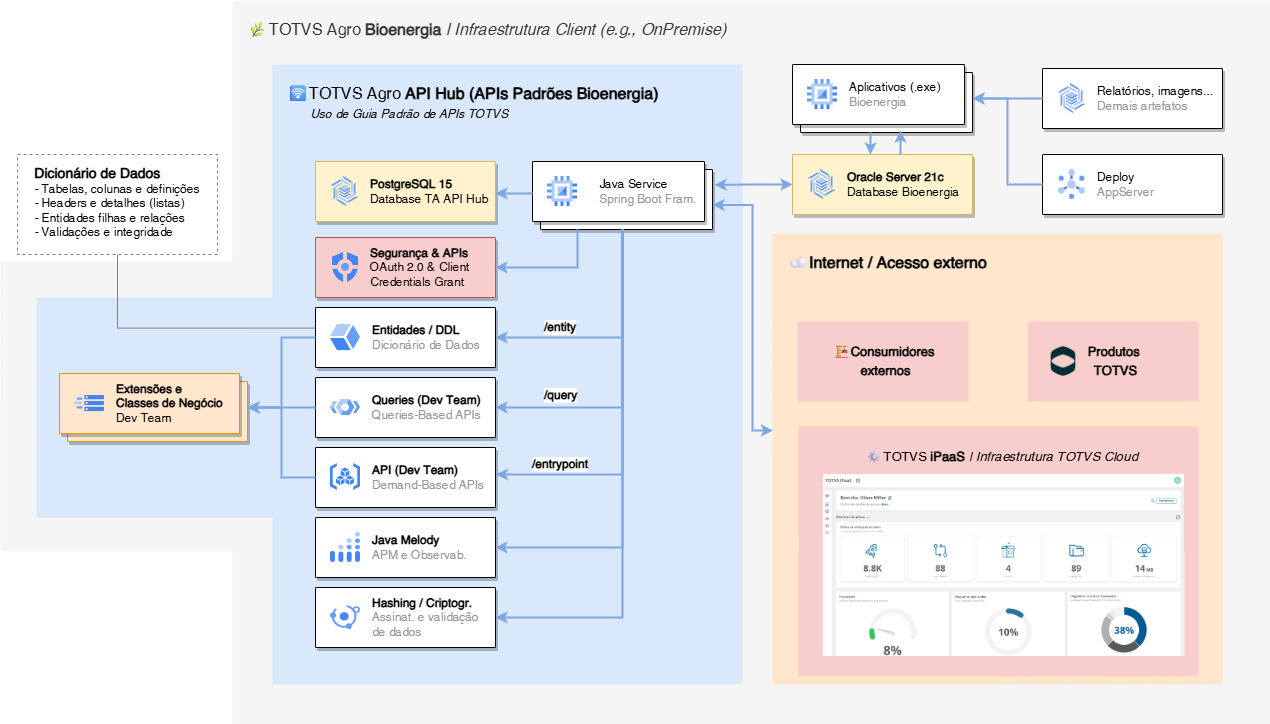The height and width of the screenshot is (724, 1270).
Task: Click 'Assinat. e validação de dados' caption
Action: tap(425, 624)
